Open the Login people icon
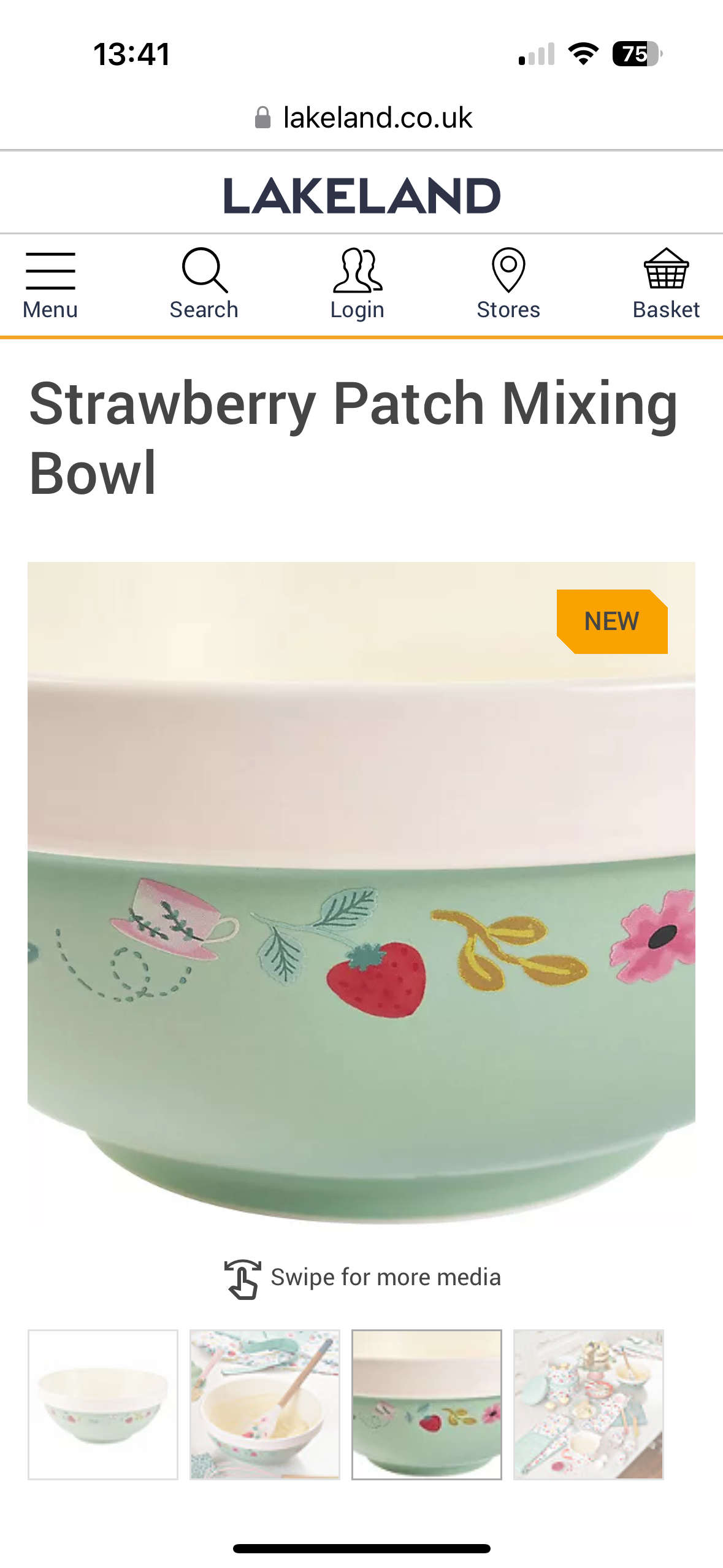The height and width of the screenshot is (1568, 723). coord(358,271)
